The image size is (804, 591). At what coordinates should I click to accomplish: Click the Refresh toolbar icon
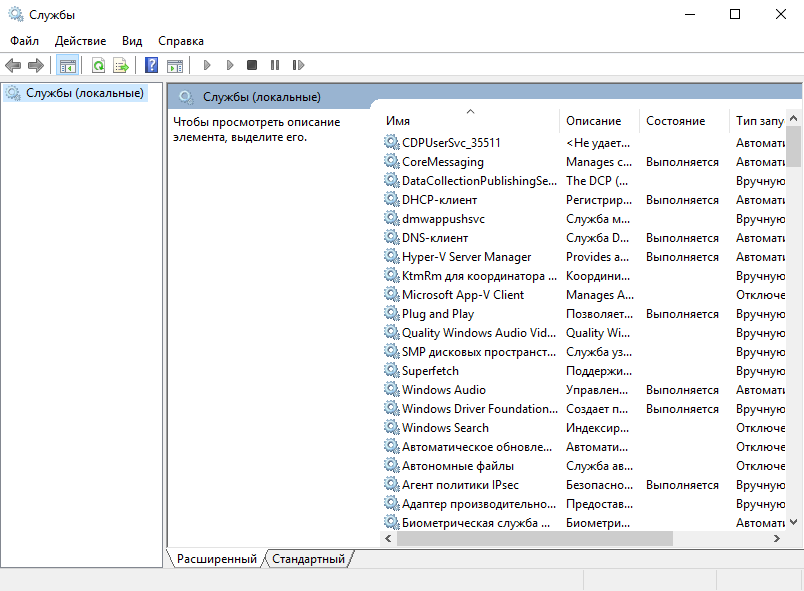pos(98,65)
